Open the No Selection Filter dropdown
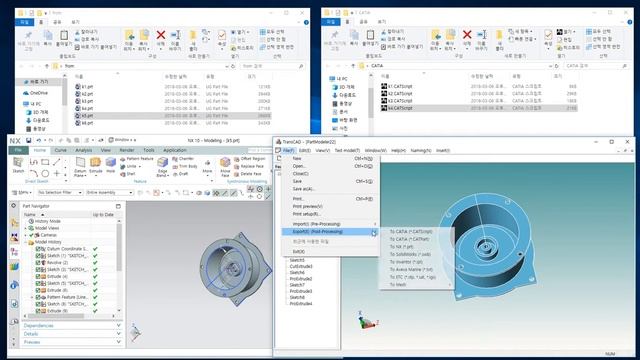The width and height of the screenshot is (640, 360). click(60, 192)
